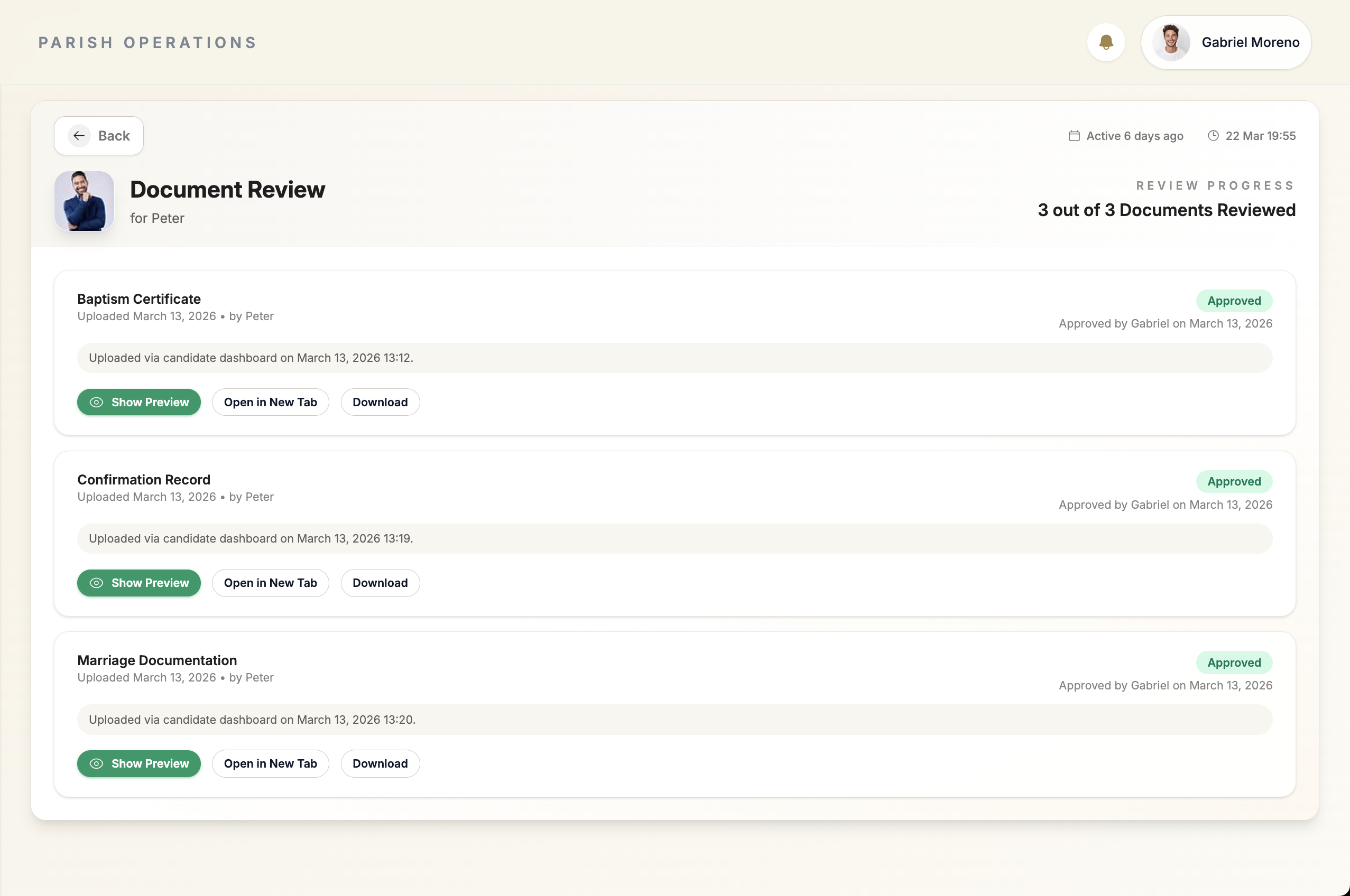Screen dimensions: 1350x896
Task: Click the clock icon beside 22 Mar
Action: pyautogui.click(x=1213, y=136)
